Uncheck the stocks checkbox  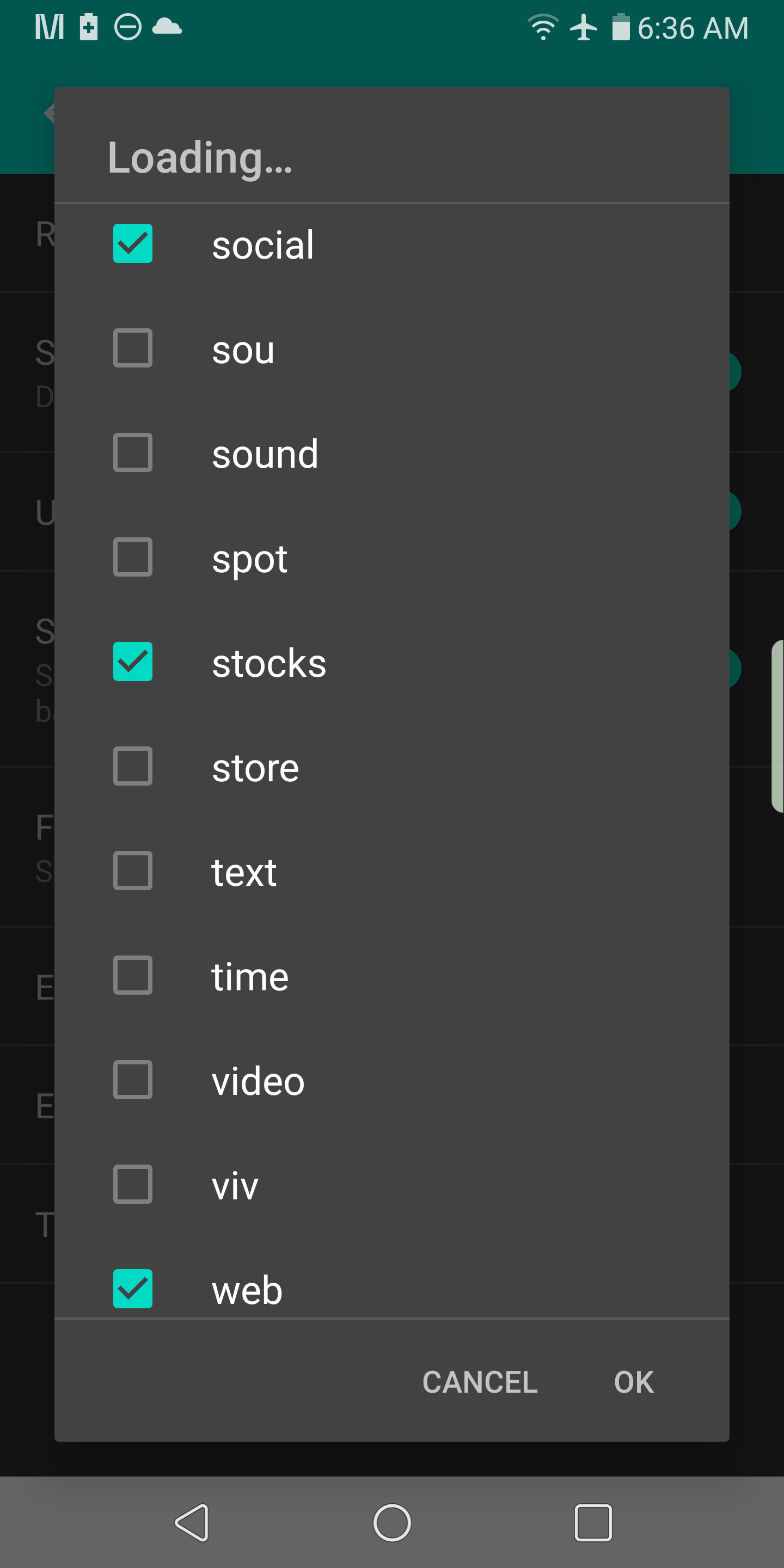pos(133,661)
